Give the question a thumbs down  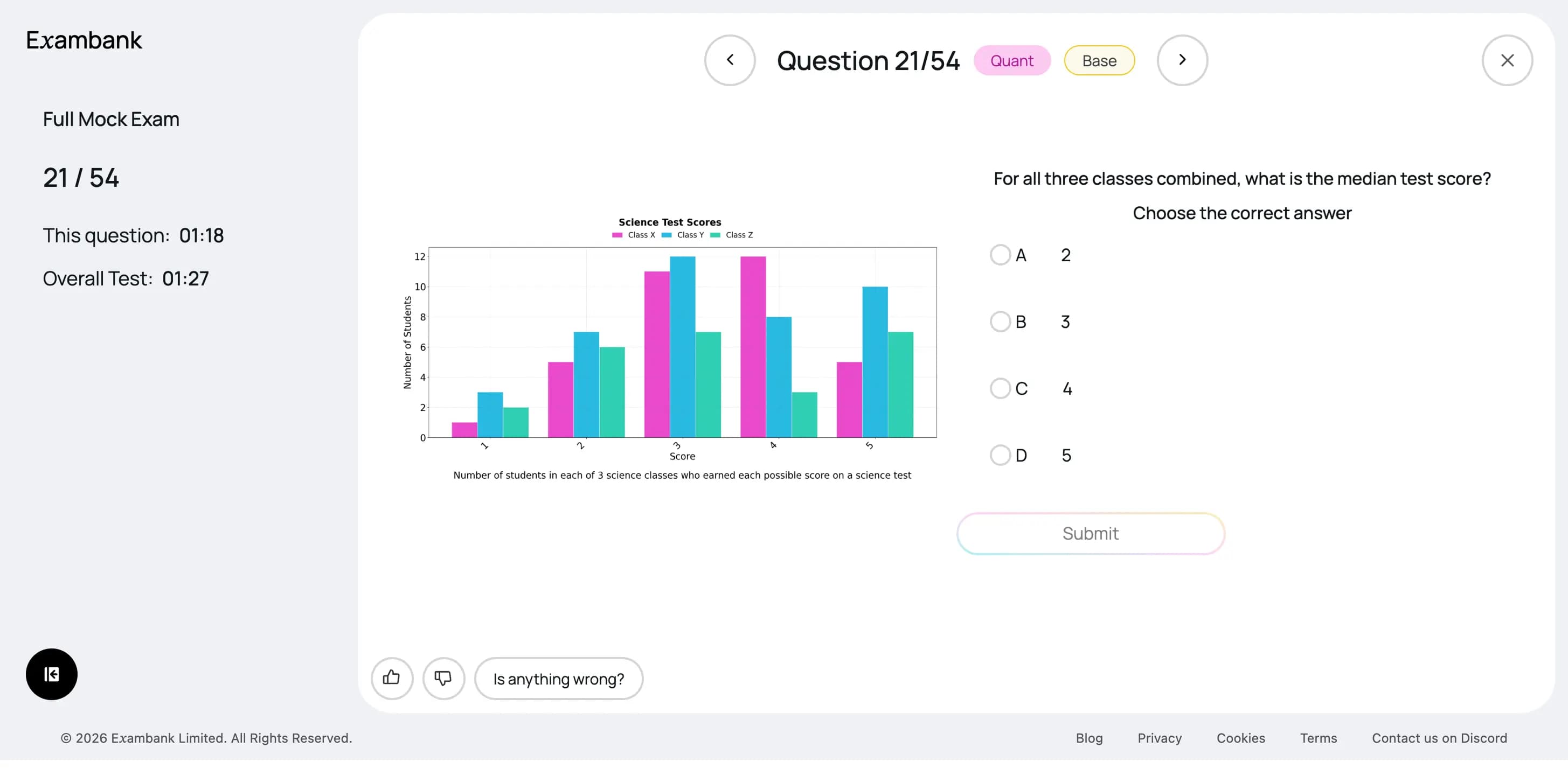[443, 678]
